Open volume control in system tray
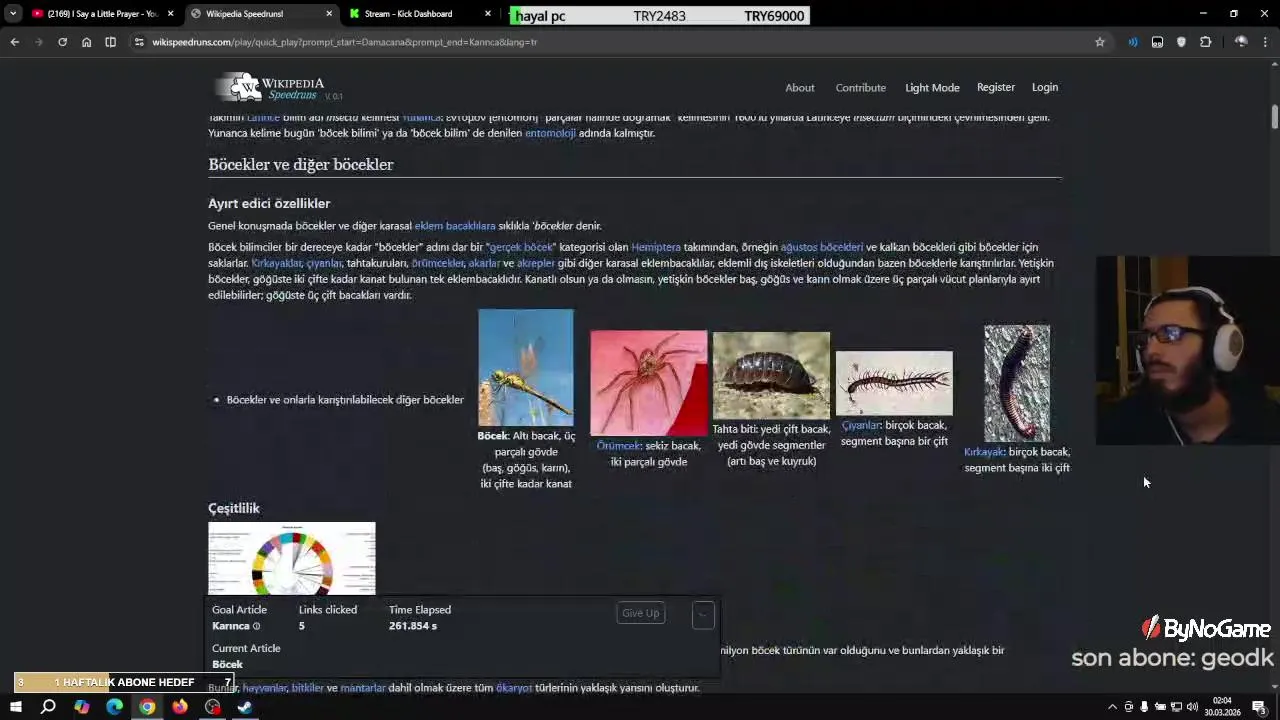Screen dimensions: 1280x720 pos(1192,707)
